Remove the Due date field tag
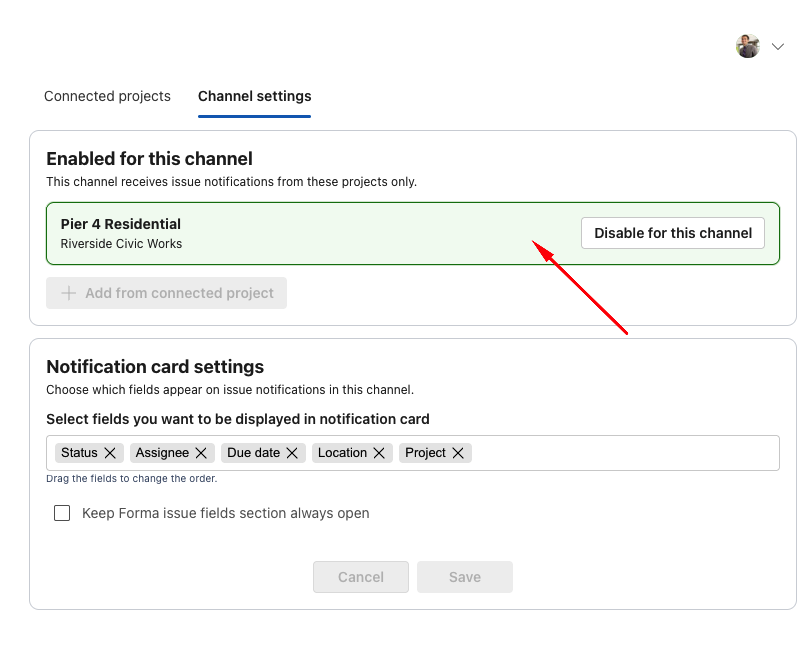811x654 pixels. (x=292, y=453)
